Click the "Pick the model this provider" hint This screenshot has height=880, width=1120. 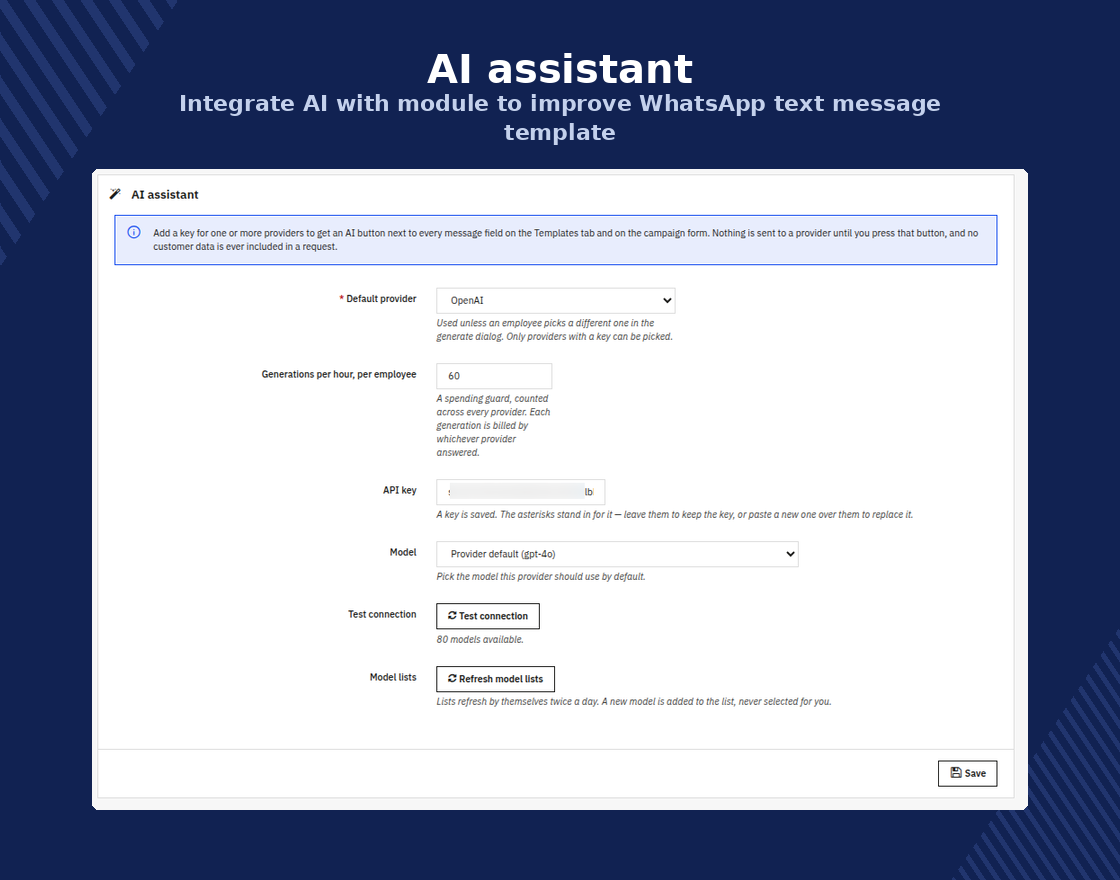click(x=541, y=577)
